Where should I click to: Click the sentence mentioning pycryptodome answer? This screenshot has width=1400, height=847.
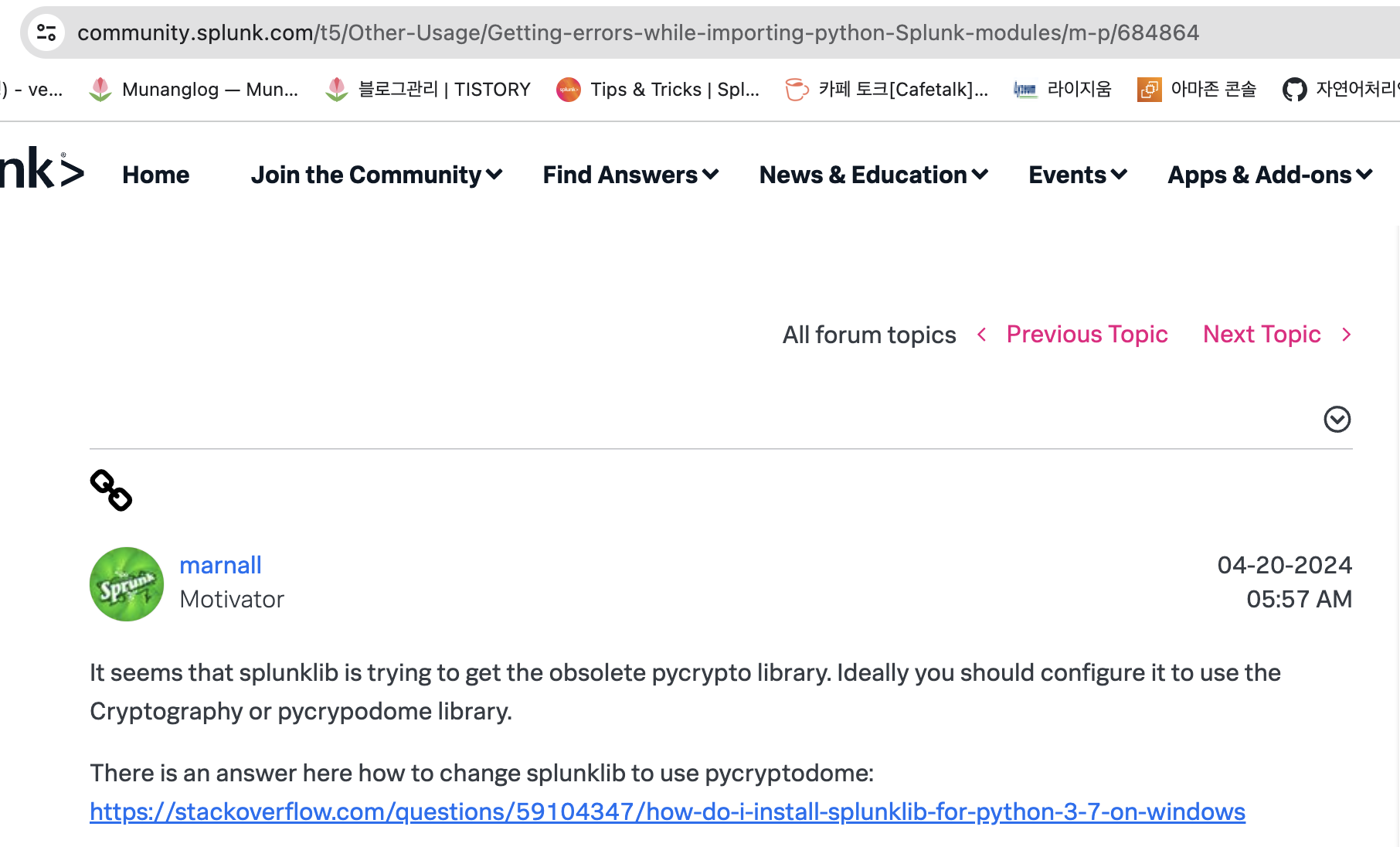pyautogui.click(x=482, y=774)
